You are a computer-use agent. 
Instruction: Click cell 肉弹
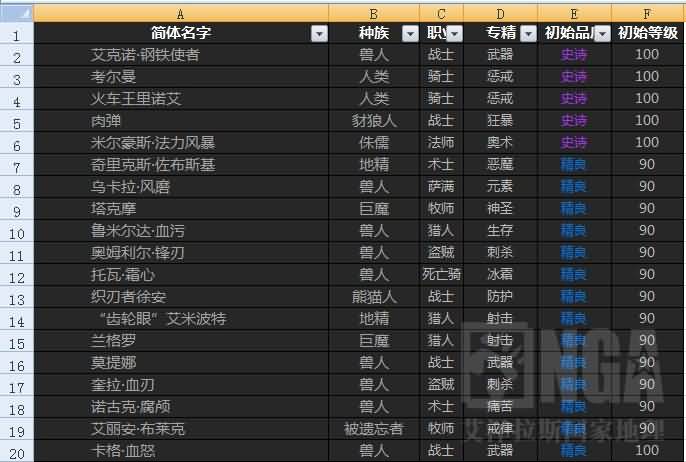point(181,121)
